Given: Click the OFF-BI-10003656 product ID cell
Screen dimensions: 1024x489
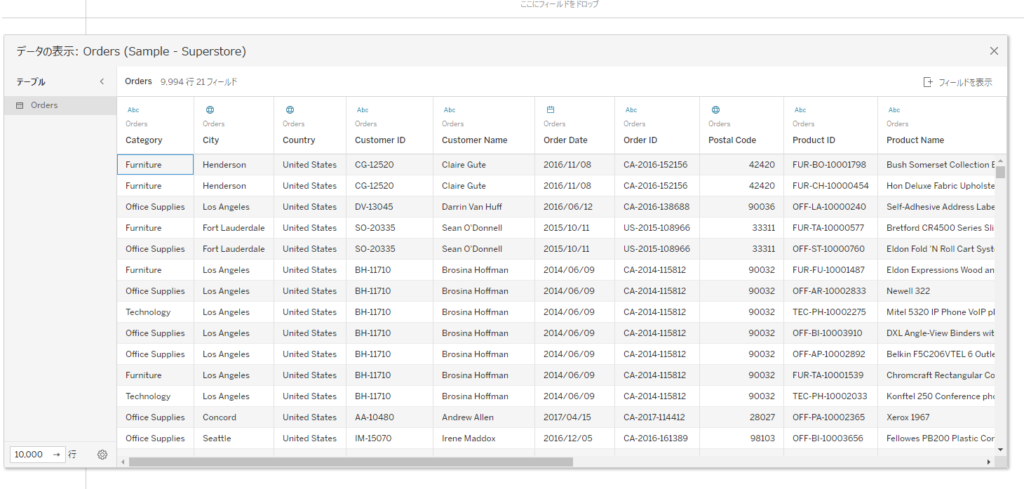Looking at the screenshot, I should click(x=831, y=438).
